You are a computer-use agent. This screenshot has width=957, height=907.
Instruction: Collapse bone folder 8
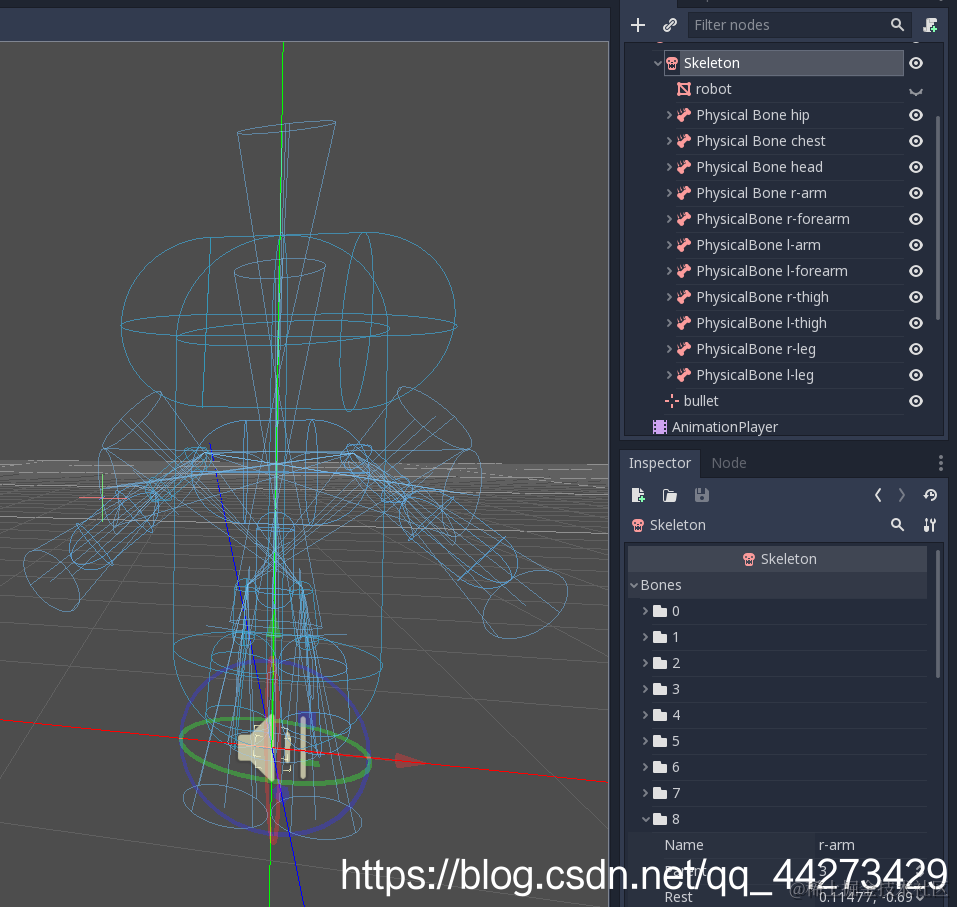[x=645, y=819]
